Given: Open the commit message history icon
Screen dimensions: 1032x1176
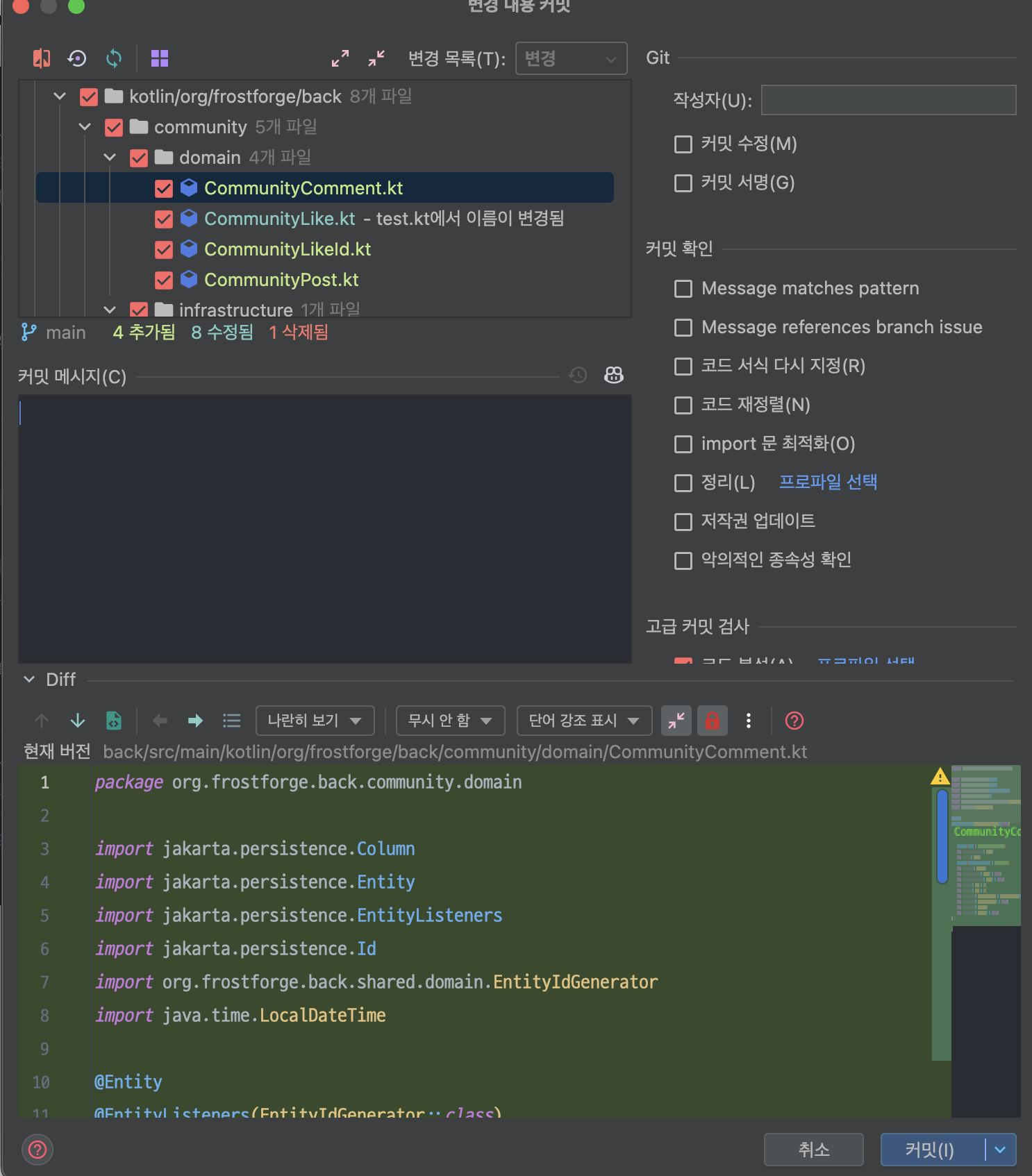Looking at the screenshot, I should [578, 376].
